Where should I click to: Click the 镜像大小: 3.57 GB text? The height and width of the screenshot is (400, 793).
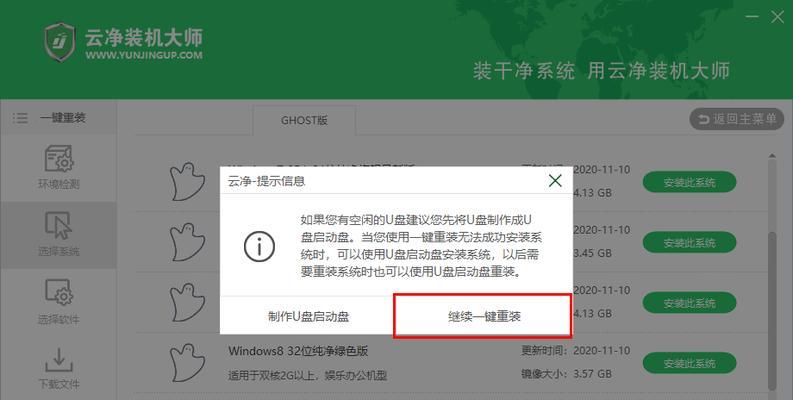coord(566,374)
